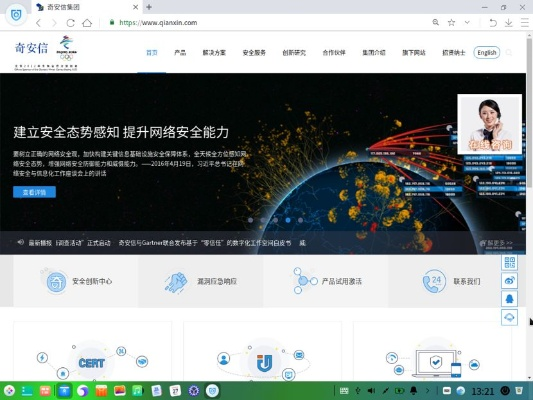533x400 pixels.
Task: Select the second banner carousel dot
Action: (263, 220)
